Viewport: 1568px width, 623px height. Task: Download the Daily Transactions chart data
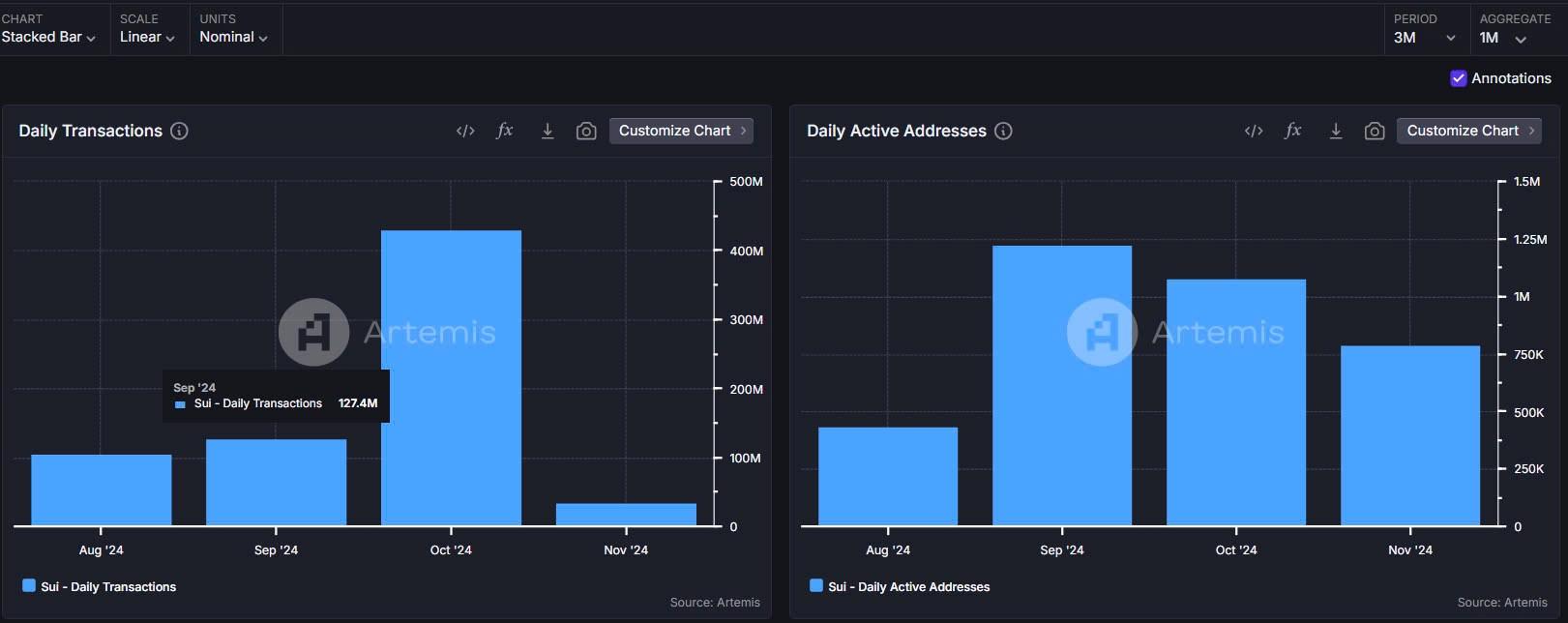(x=547, y=131)
